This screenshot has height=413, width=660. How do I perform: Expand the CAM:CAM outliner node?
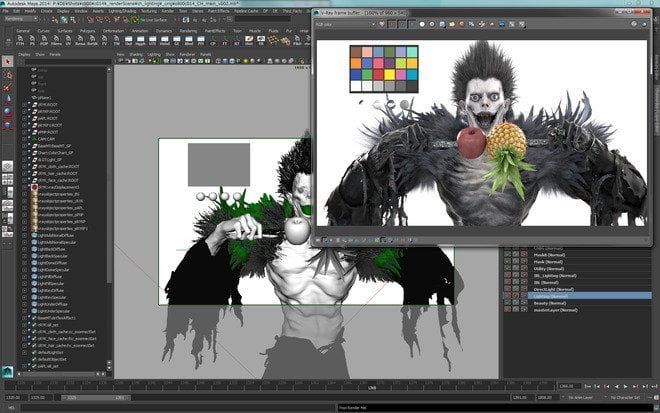point(24,139)
